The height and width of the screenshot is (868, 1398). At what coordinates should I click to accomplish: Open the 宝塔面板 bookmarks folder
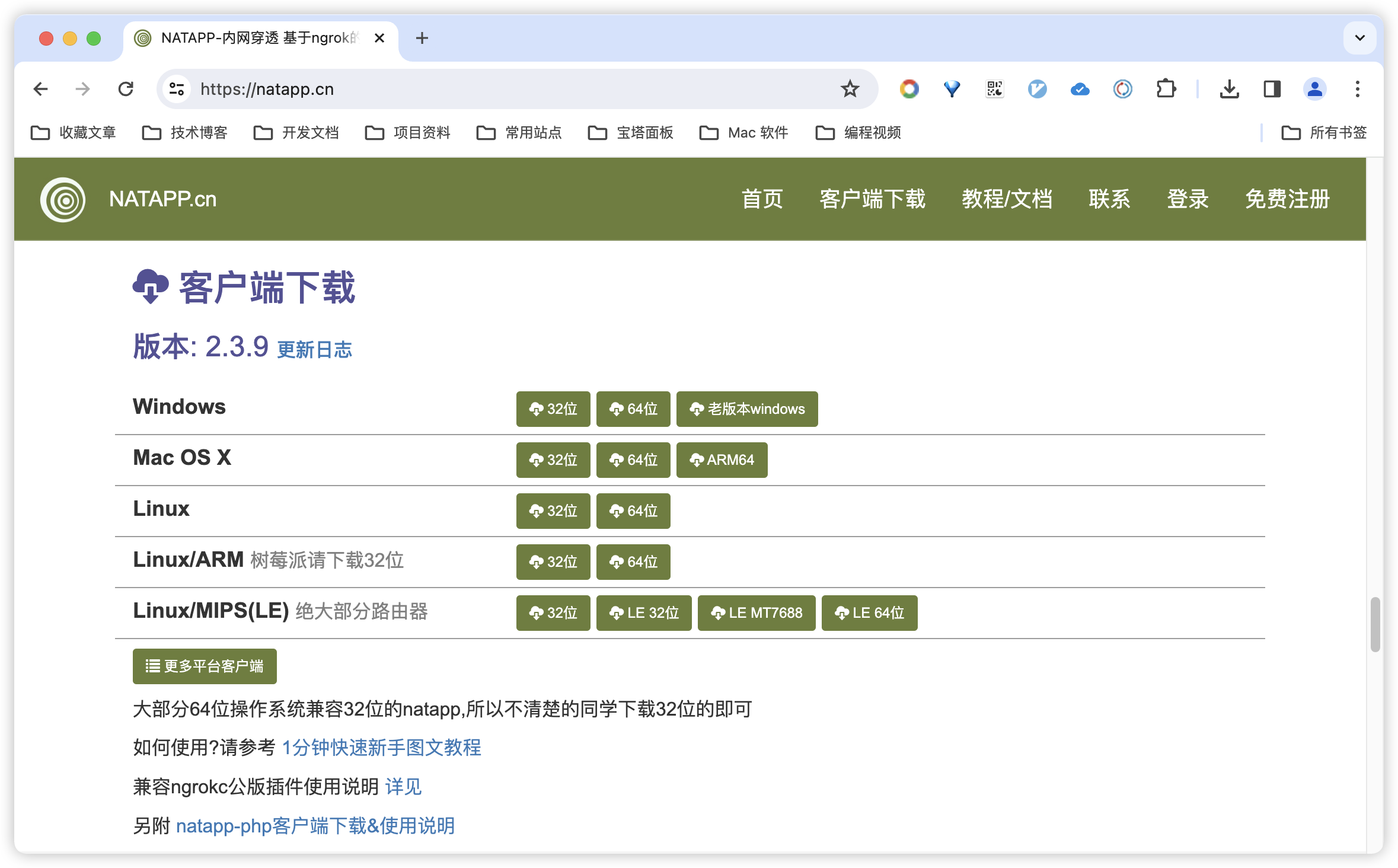pos(631,132)
